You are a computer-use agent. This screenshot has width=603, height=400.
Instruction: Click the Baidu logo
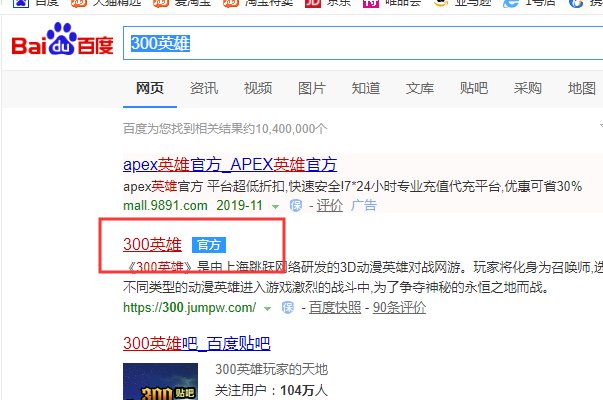click(x=62, y=39)
